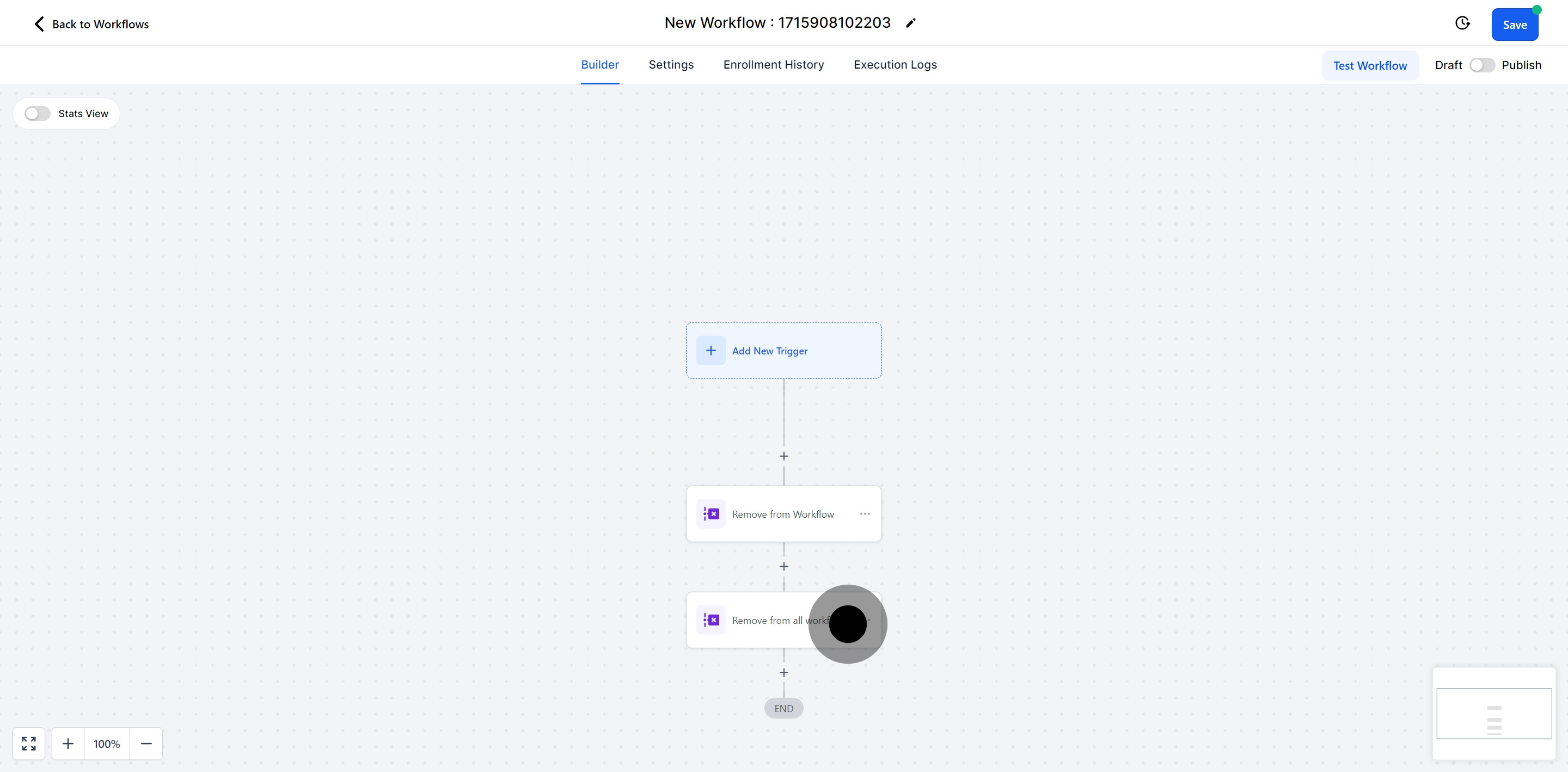This screenshot has height=772, width=1568.
Task: Click the Remove from Workflow action icon
Action: click(711, 514)
